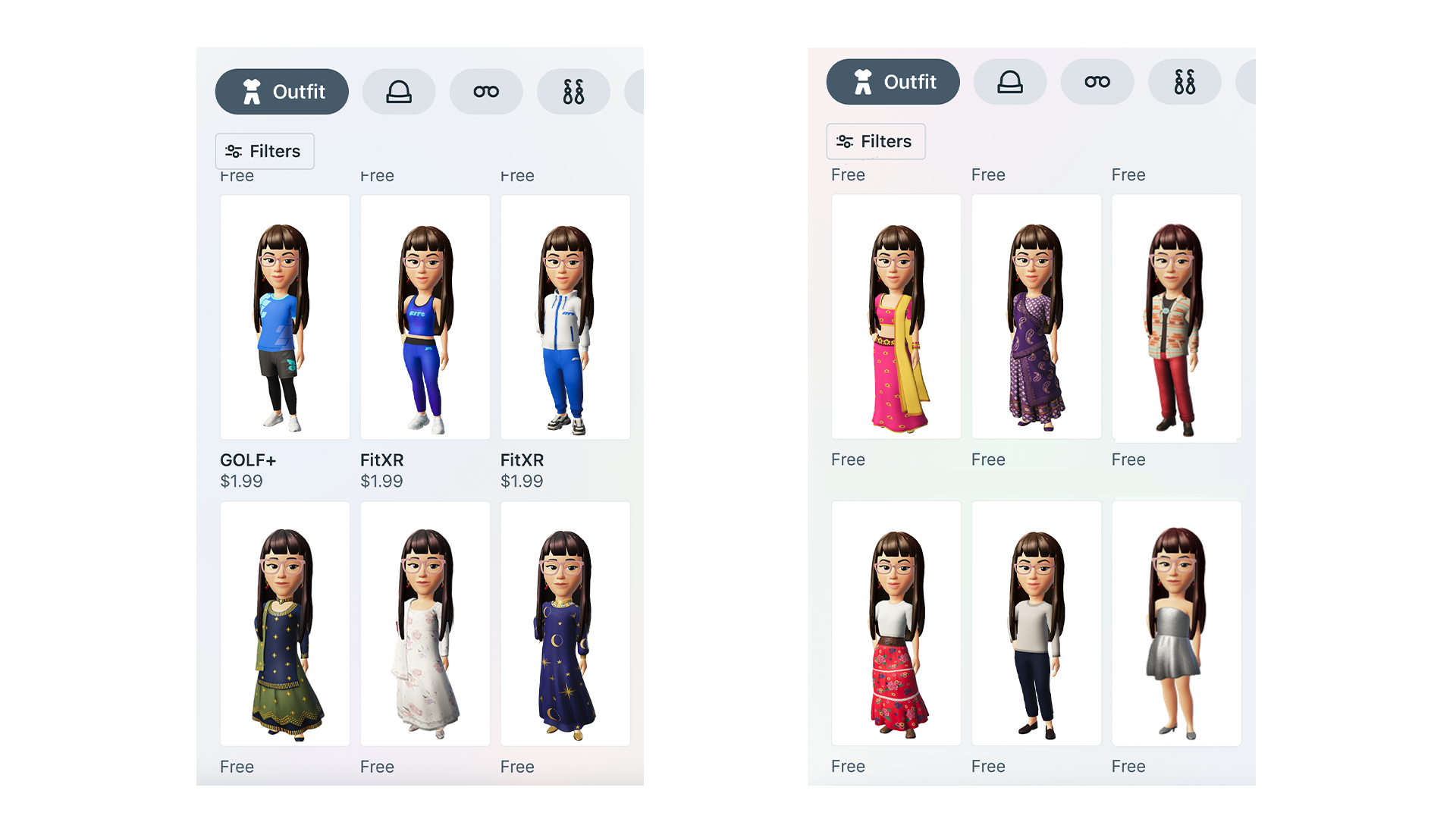Click the Outfit tab in left panel

[282, 92]
